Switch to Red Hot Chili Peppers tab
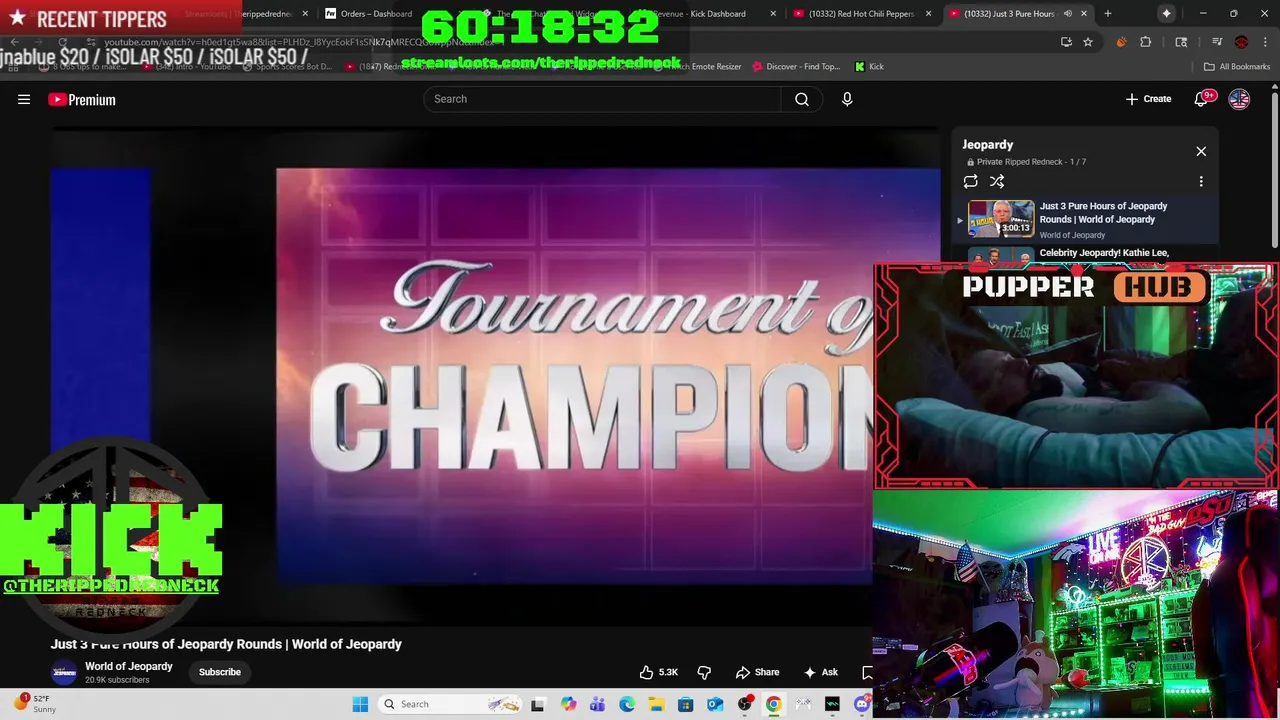1280x720 pixels. (860, 14)
